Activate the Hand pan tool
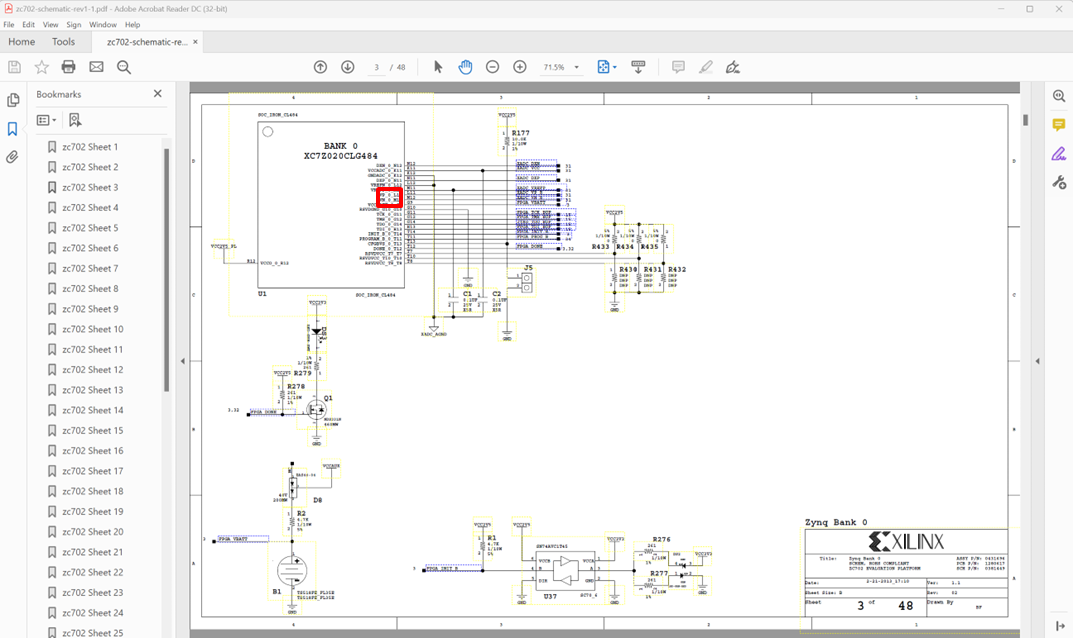1073x638 pixels. (x=465, y=67)
